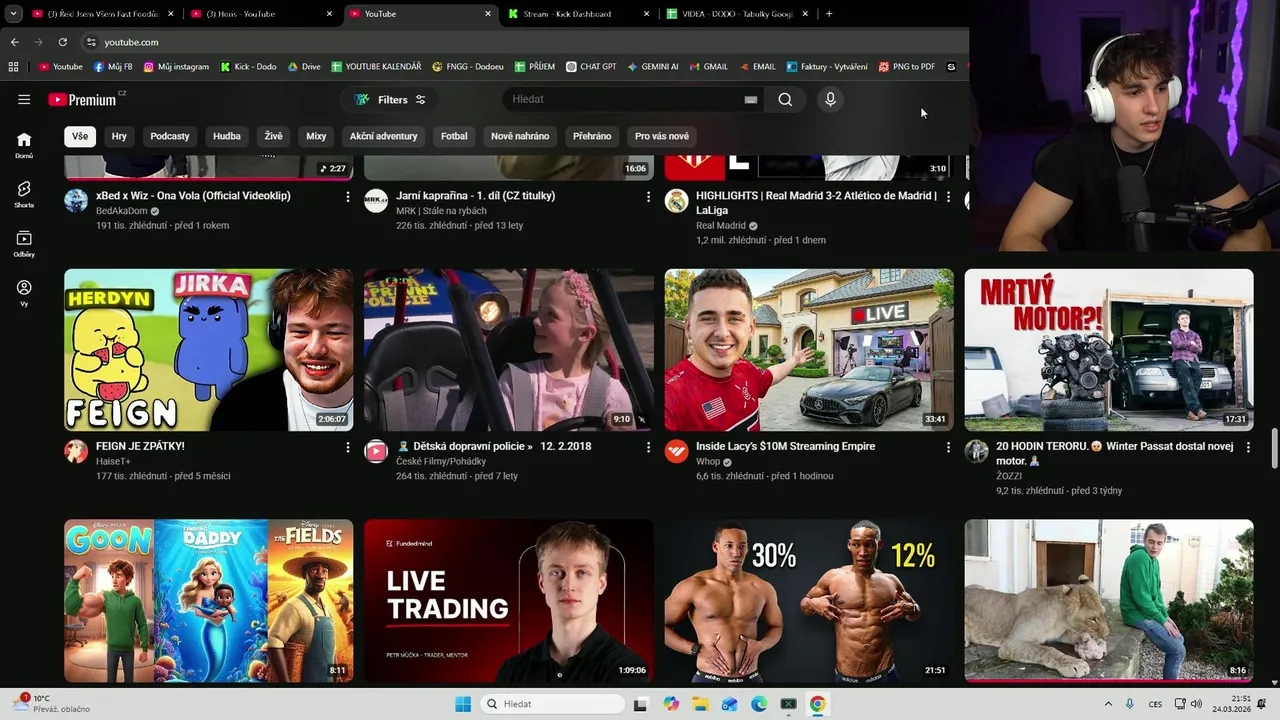Open more options for 20 HODIN TERORU video
The image size is (1280, 720).
pyautogui.click(x=1248, y=447)
